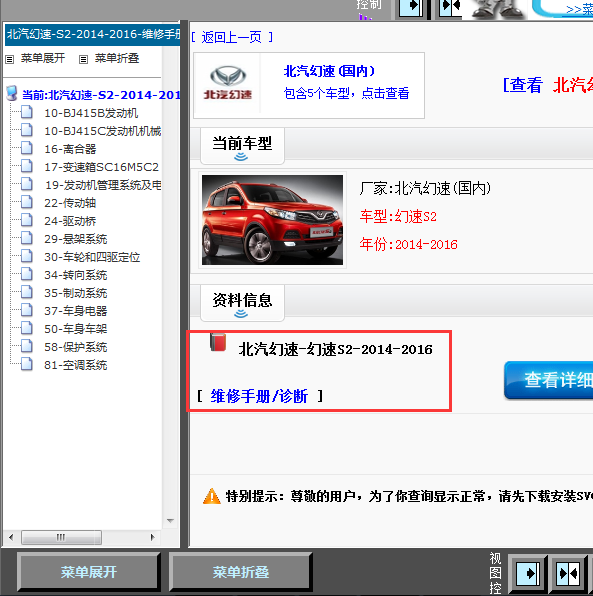Screen dimensions: 593x596
Task: Click 包含5个车型，点击查看 link
Action: pos(346,93)
